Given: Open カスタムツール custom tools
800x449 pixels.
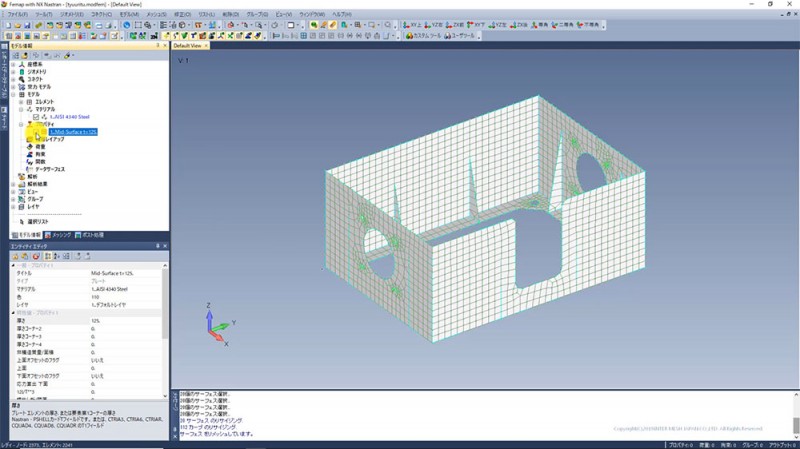Looking at the screenshot, I should (x=423, y=36).
